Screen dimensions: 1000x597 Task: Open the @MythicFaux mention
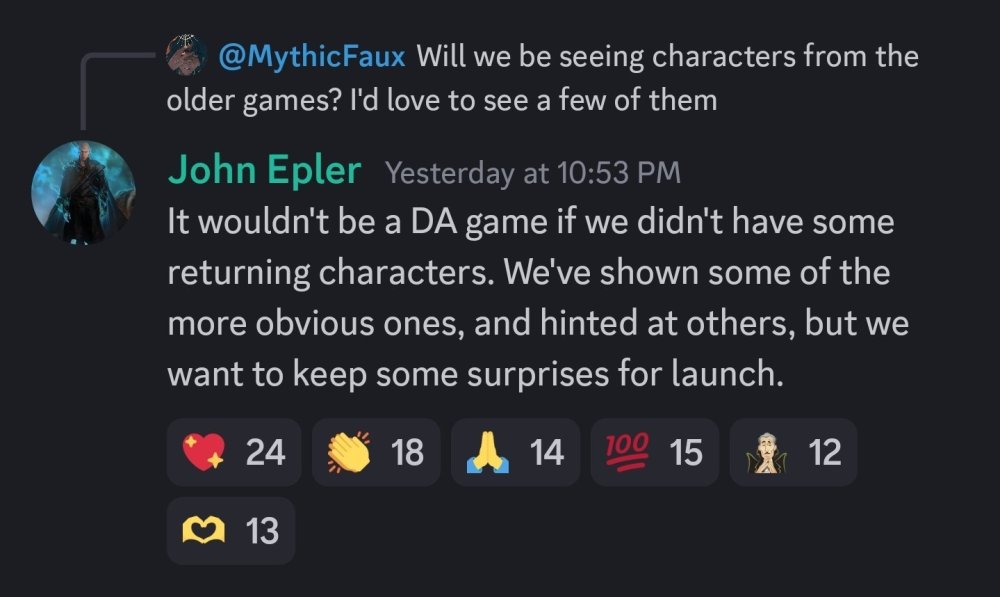(312, 55)
